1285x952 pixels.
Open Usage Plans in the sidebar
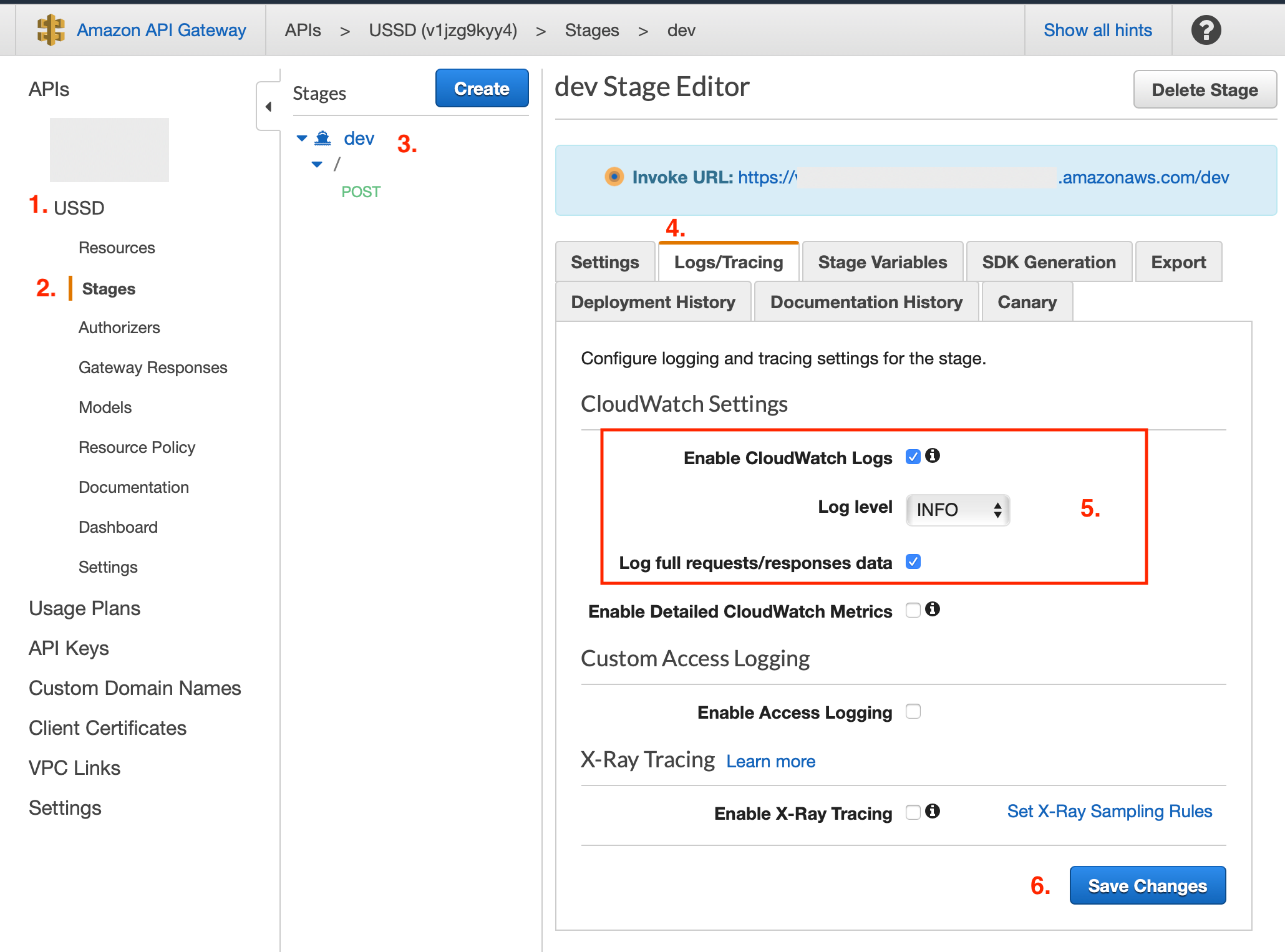pos(84,608)
